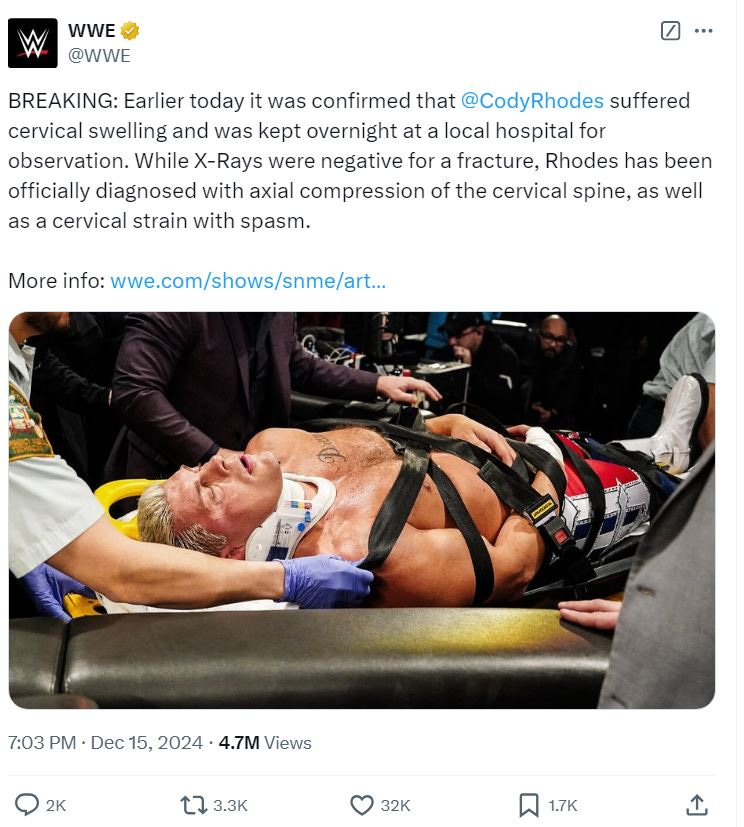Click the WWE display name
Image resolution: width=744 pixels, height=827 pixels.
pos(91,31)
